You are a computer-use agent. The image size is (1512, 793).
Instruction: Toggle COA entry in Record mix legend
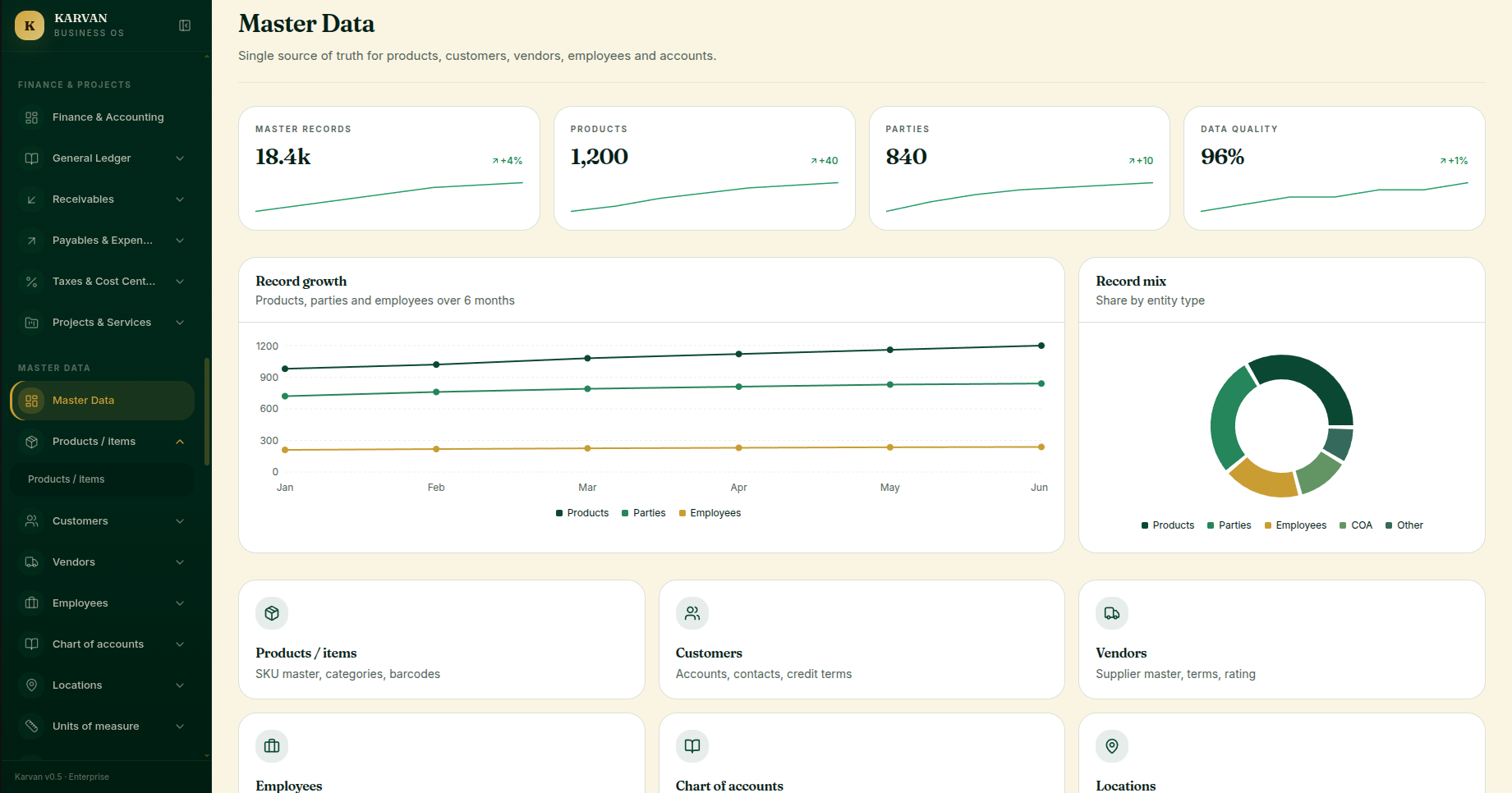1356,525
